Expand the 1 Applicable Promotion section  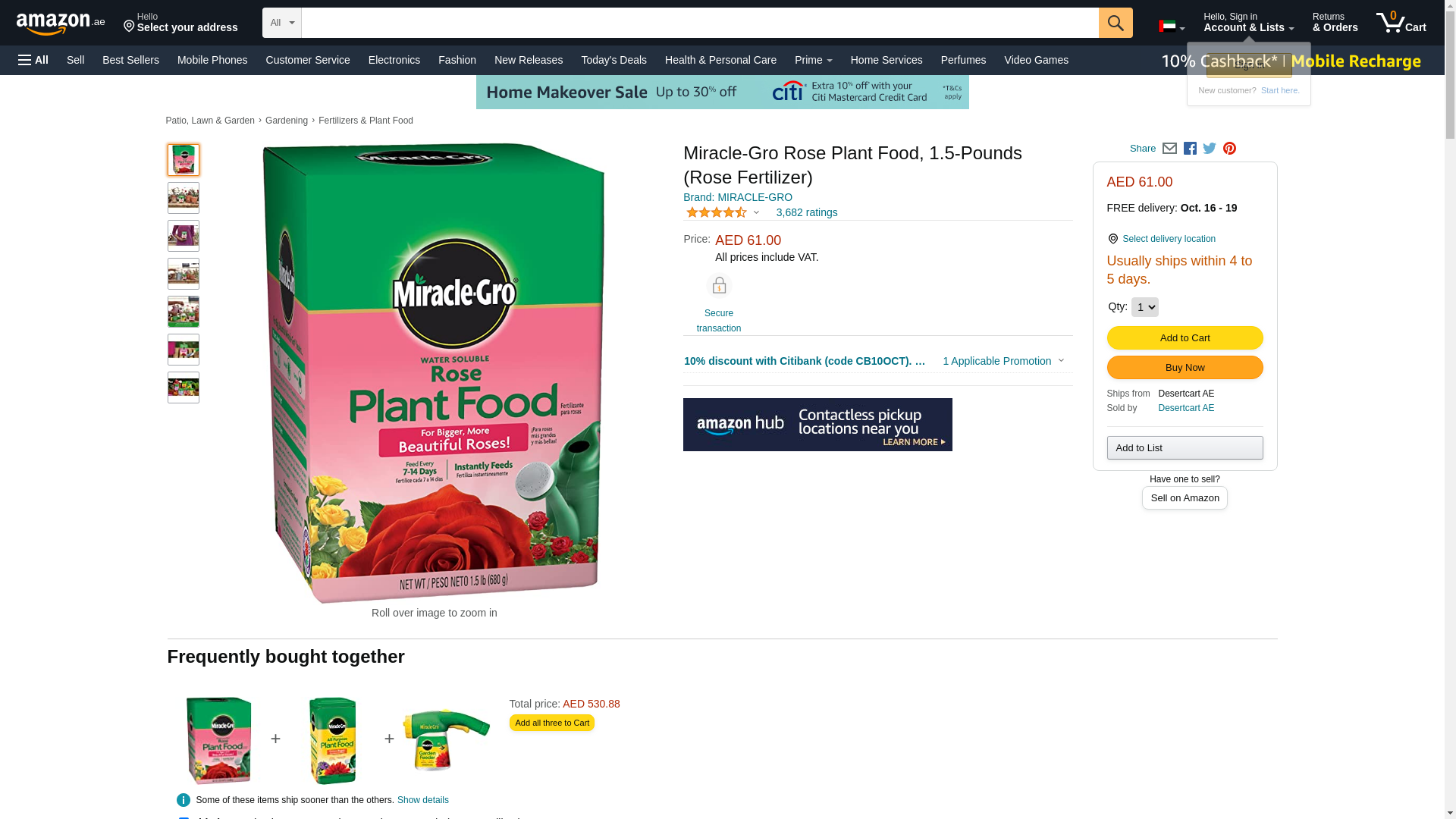[1003, 361]
